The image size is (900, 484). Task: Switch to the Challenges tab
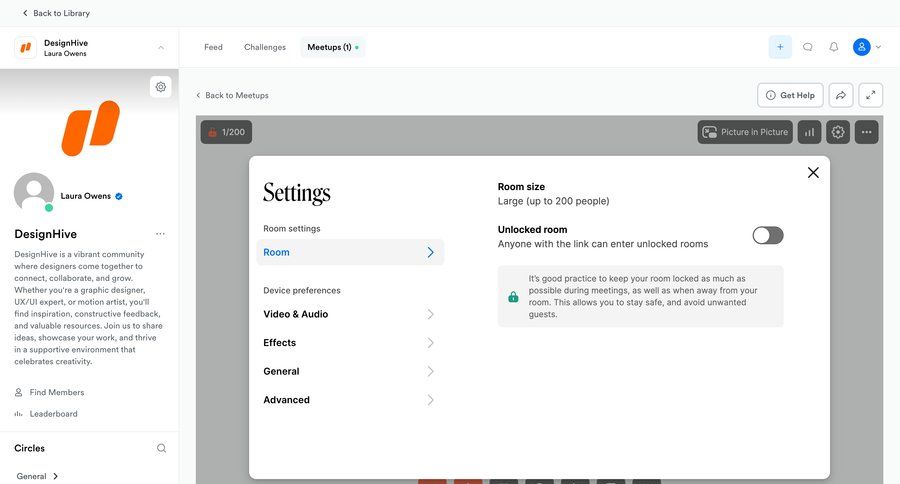tap(265, 47)
